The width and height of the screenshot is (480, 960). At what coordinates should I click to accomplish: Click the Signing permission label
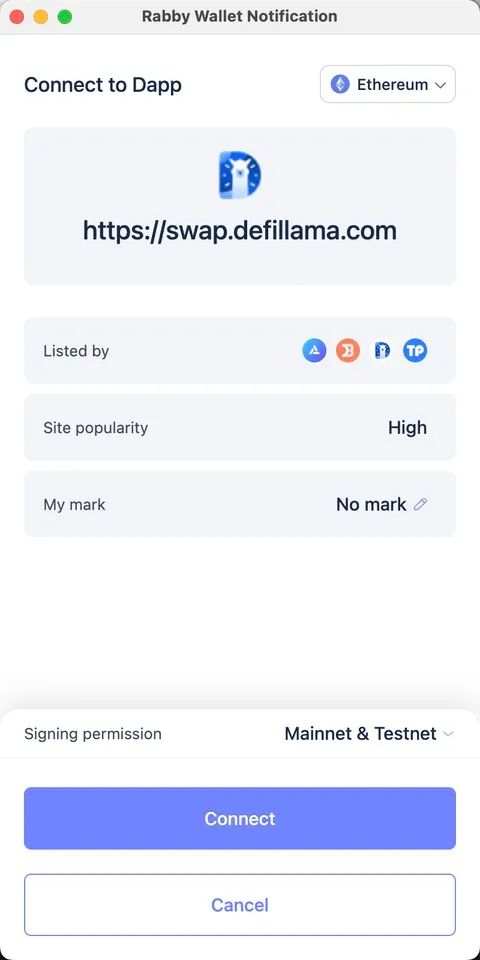(93, 733)
